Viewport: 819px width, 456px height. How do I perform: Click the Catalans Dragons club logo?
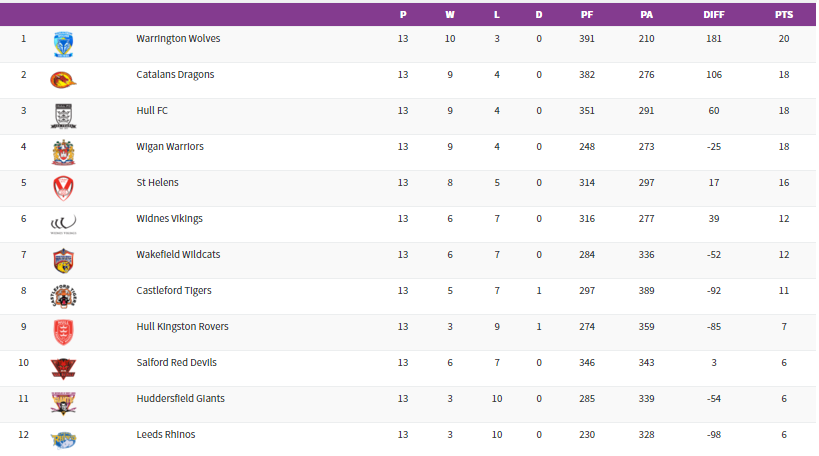(63, 80)
